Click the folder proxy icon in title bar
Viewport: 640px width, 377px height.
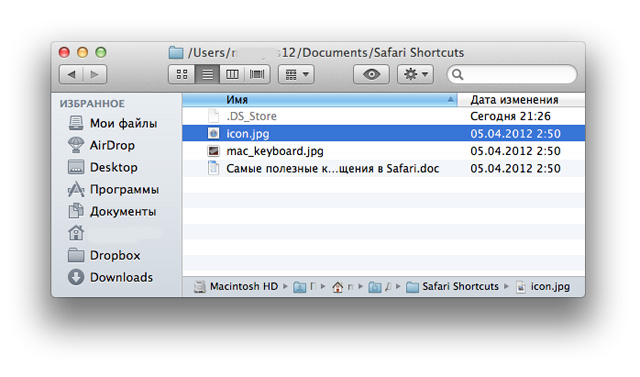[176, 53]
